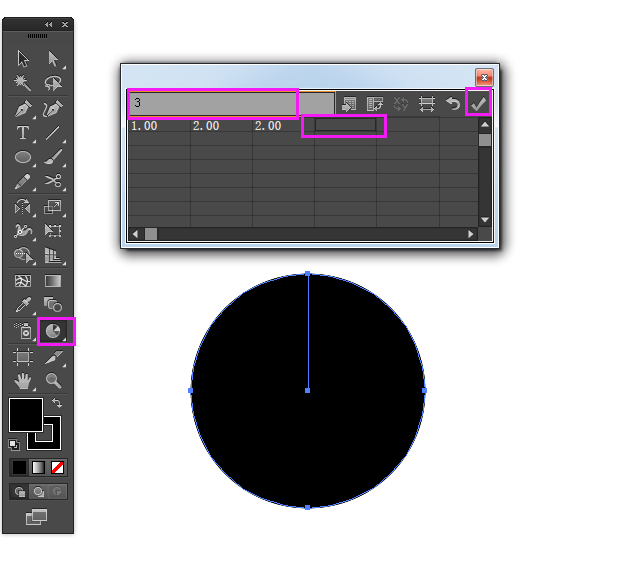Image resolution: width=620 pixels, height=584 pixels.
Task: Select the Free Transform tool
Action: coord(53,231)
